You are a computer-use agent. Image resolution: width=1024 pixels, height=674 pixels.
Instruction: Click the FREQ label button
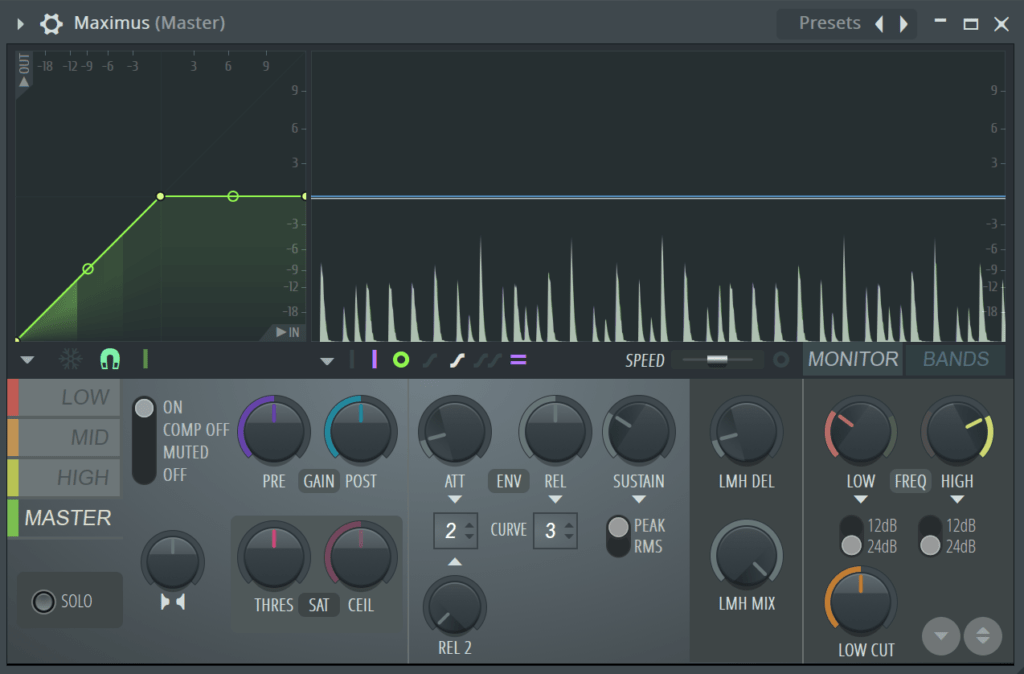tap(910, 481)
